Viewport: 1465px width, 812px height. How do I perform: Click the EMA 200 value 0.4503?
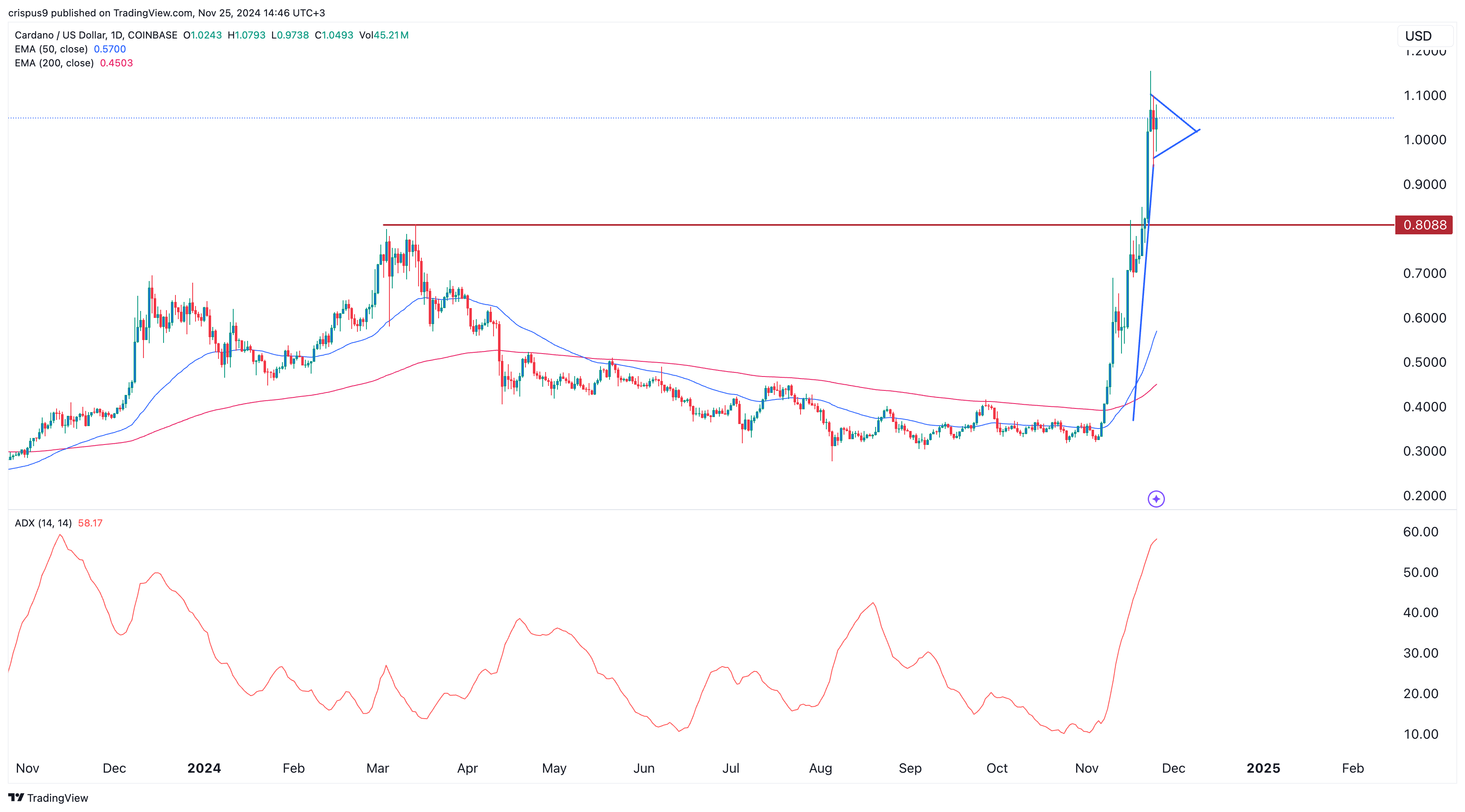click(116, 63)
